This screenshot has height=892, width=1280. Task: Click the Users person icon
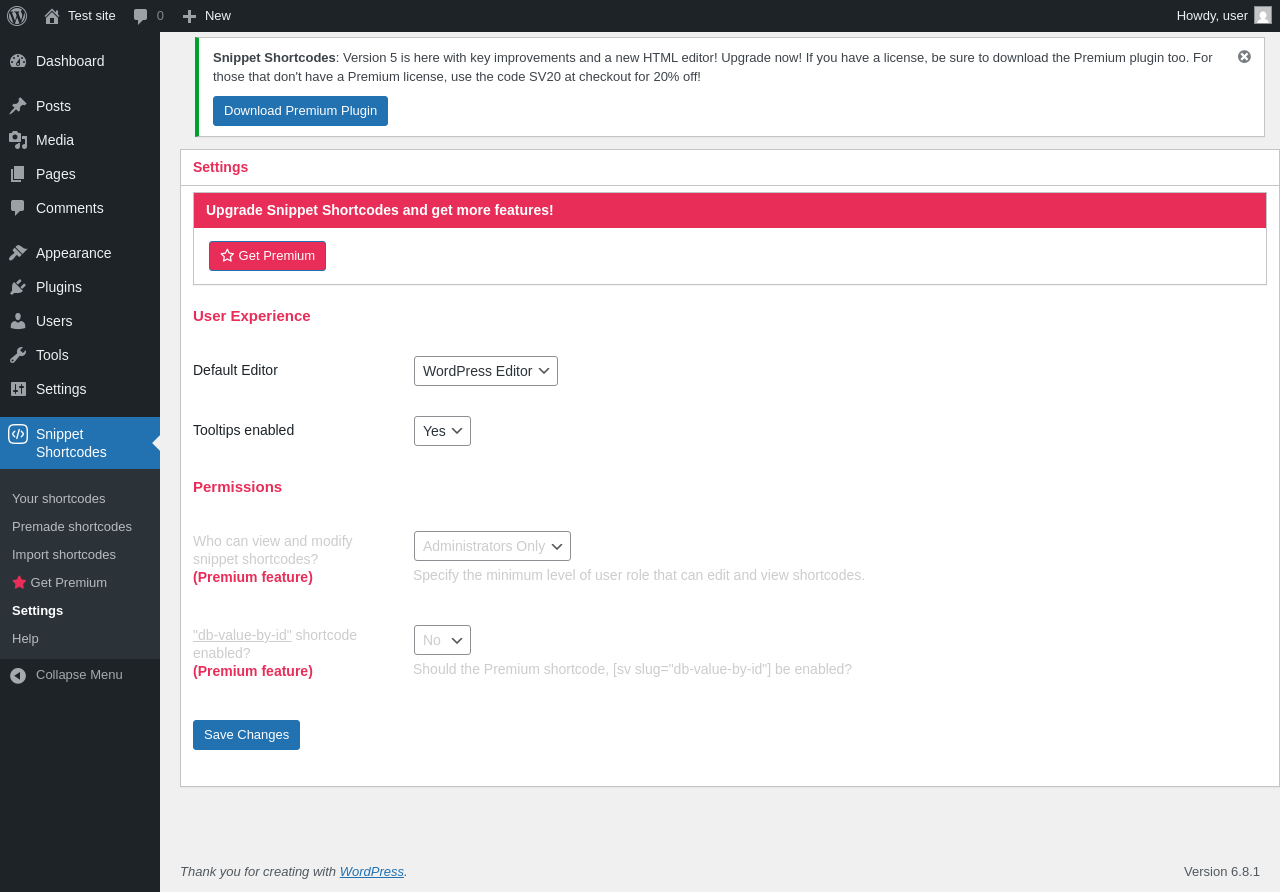pyautogui.click(x=18, y=321)
